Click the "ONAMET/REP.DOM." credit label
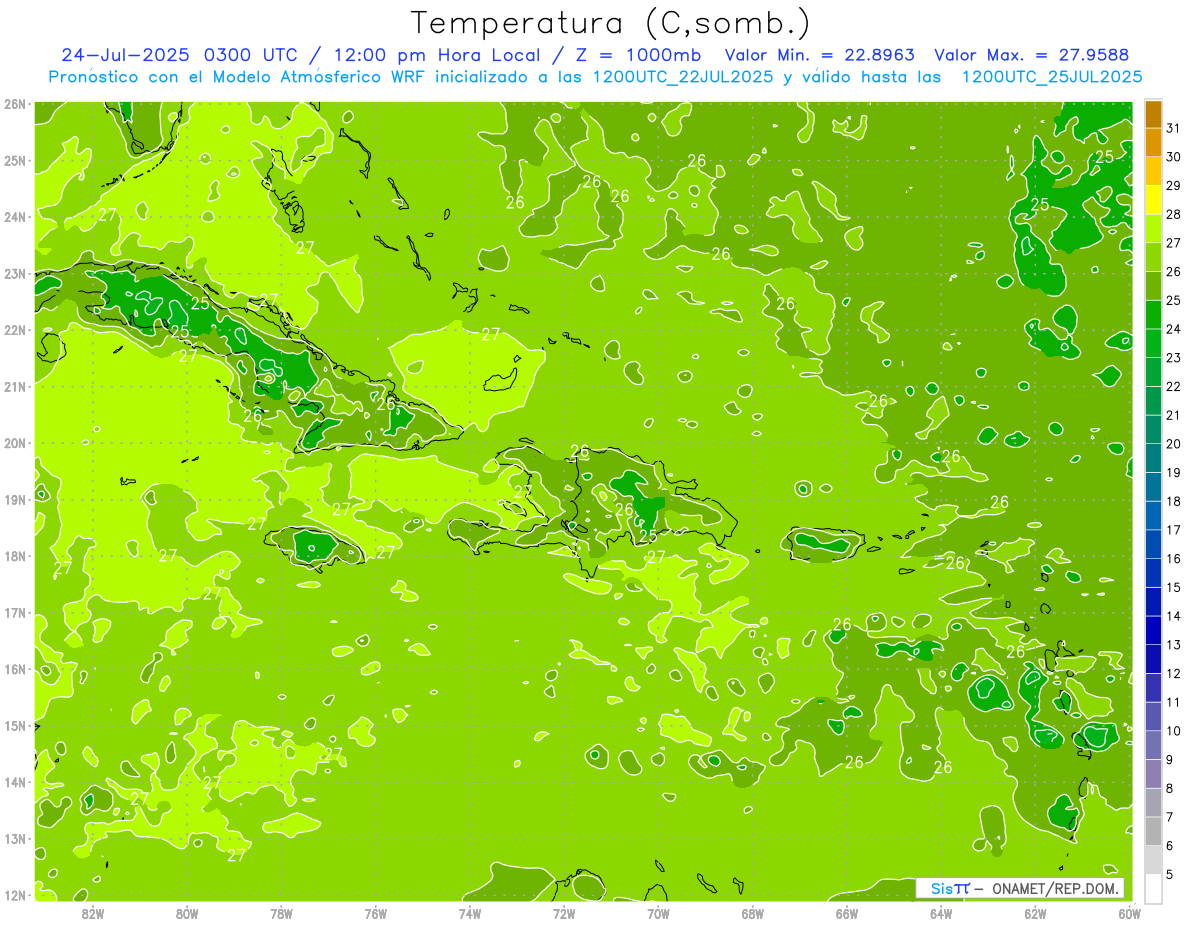Screen dimensions: 1200x927 (x=1056, y=889)
